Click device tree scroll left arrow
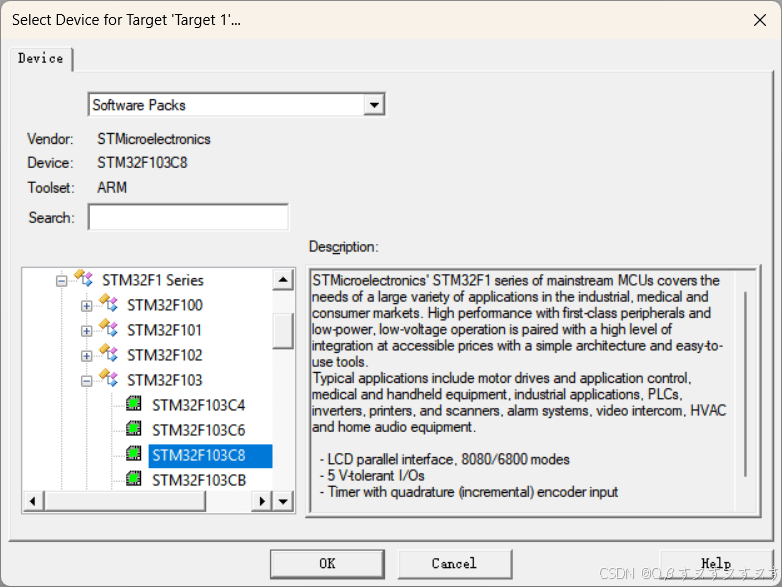This screenshot has width=782, height=587. point(33,501)
